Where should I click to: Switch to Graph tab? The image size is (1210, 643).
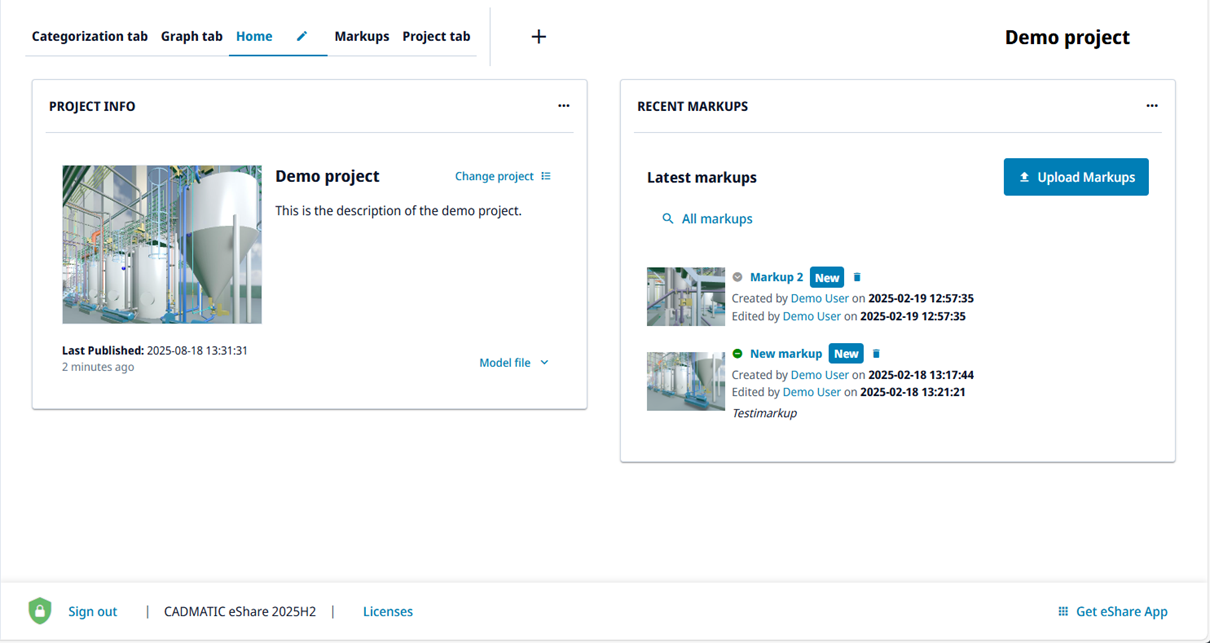pos(192,36)
